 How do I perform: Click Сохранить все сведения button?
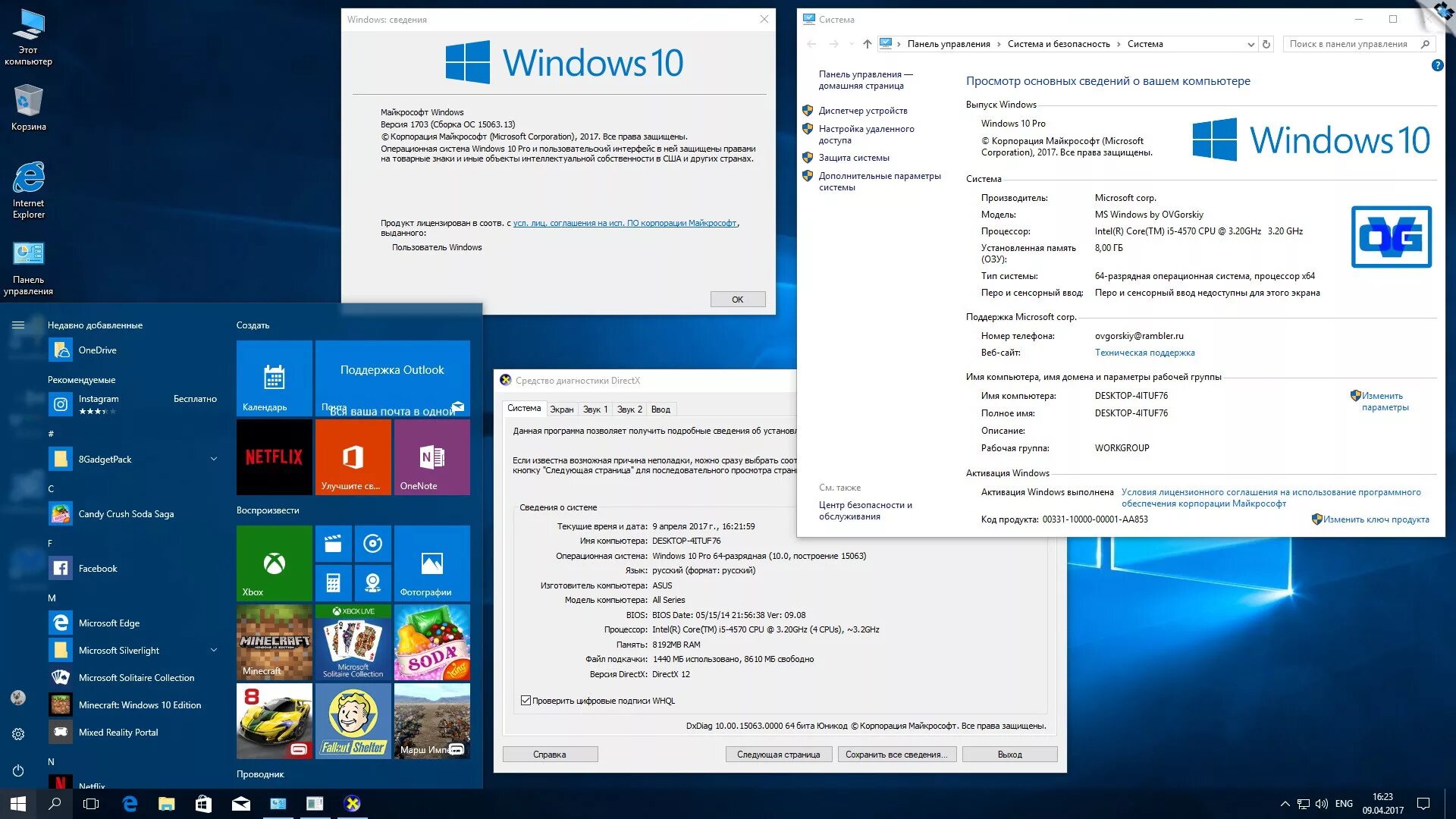896,755
